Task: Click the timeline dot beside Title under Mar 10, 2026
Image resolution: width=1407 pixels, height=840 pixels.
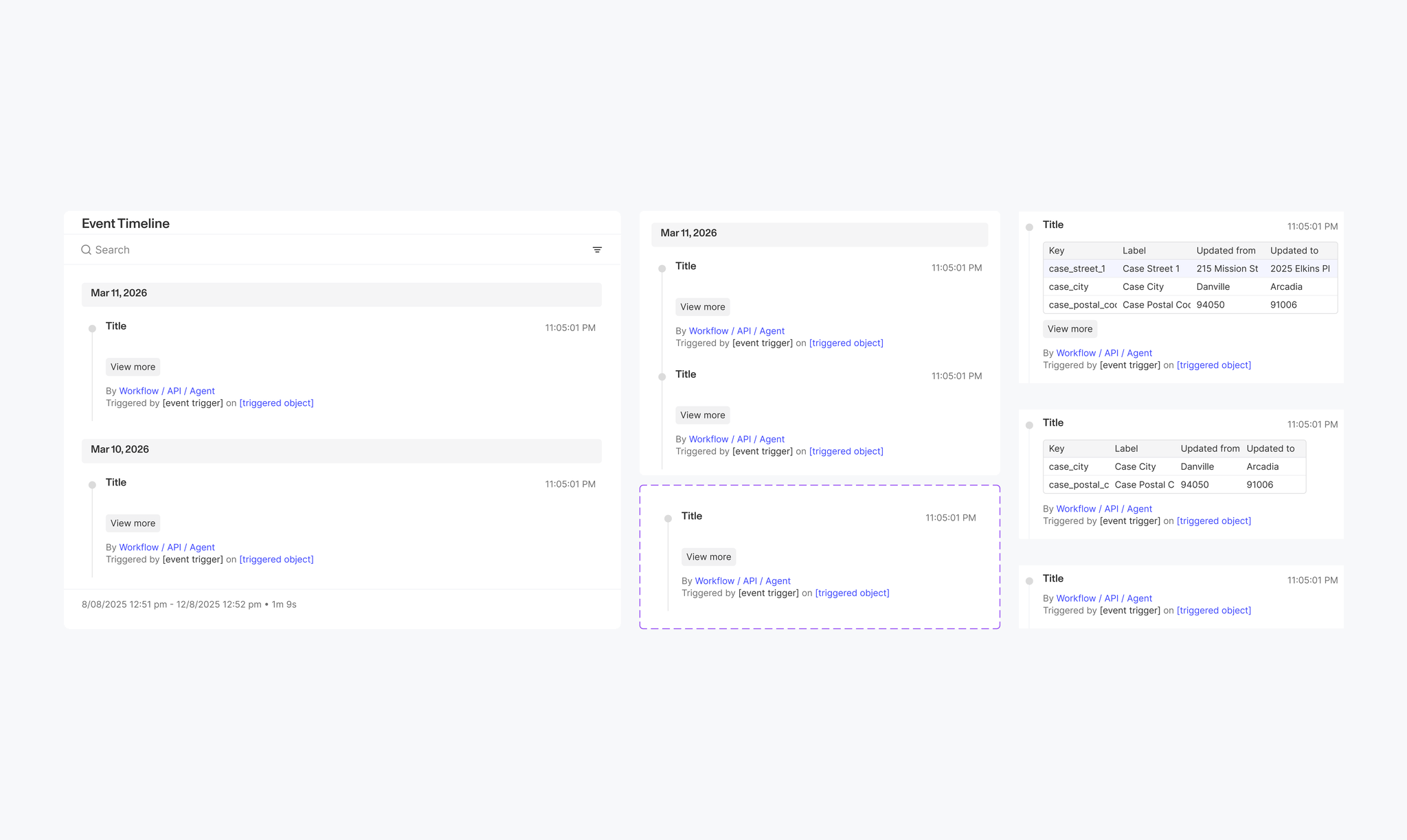Action: [x=92, y=485]
